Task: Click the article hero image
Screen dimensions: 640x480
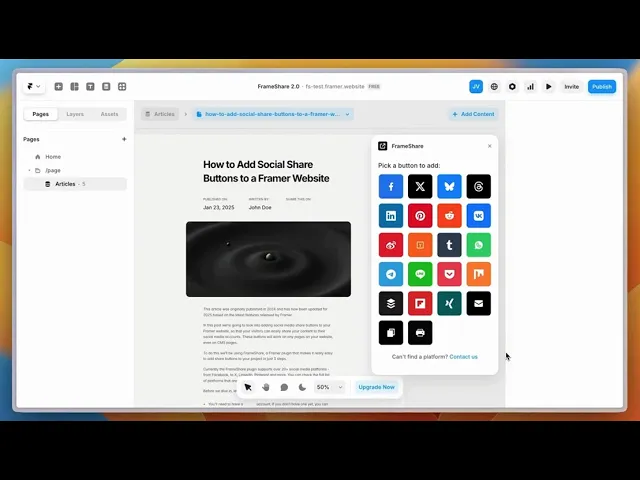Action: 268,259
